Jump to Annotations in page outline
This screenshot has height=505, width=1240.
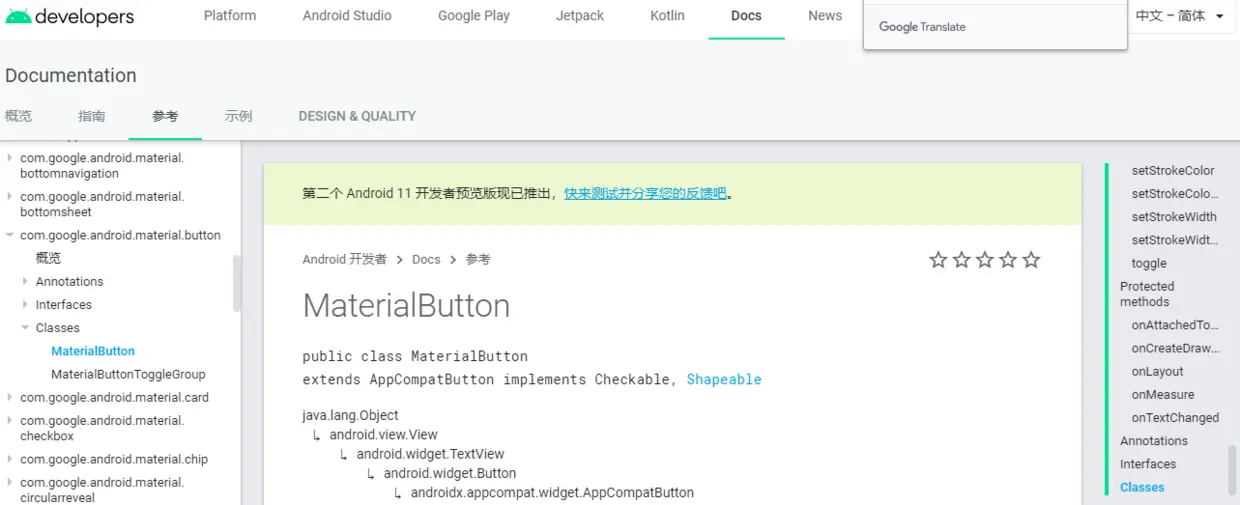(1154, 441)
